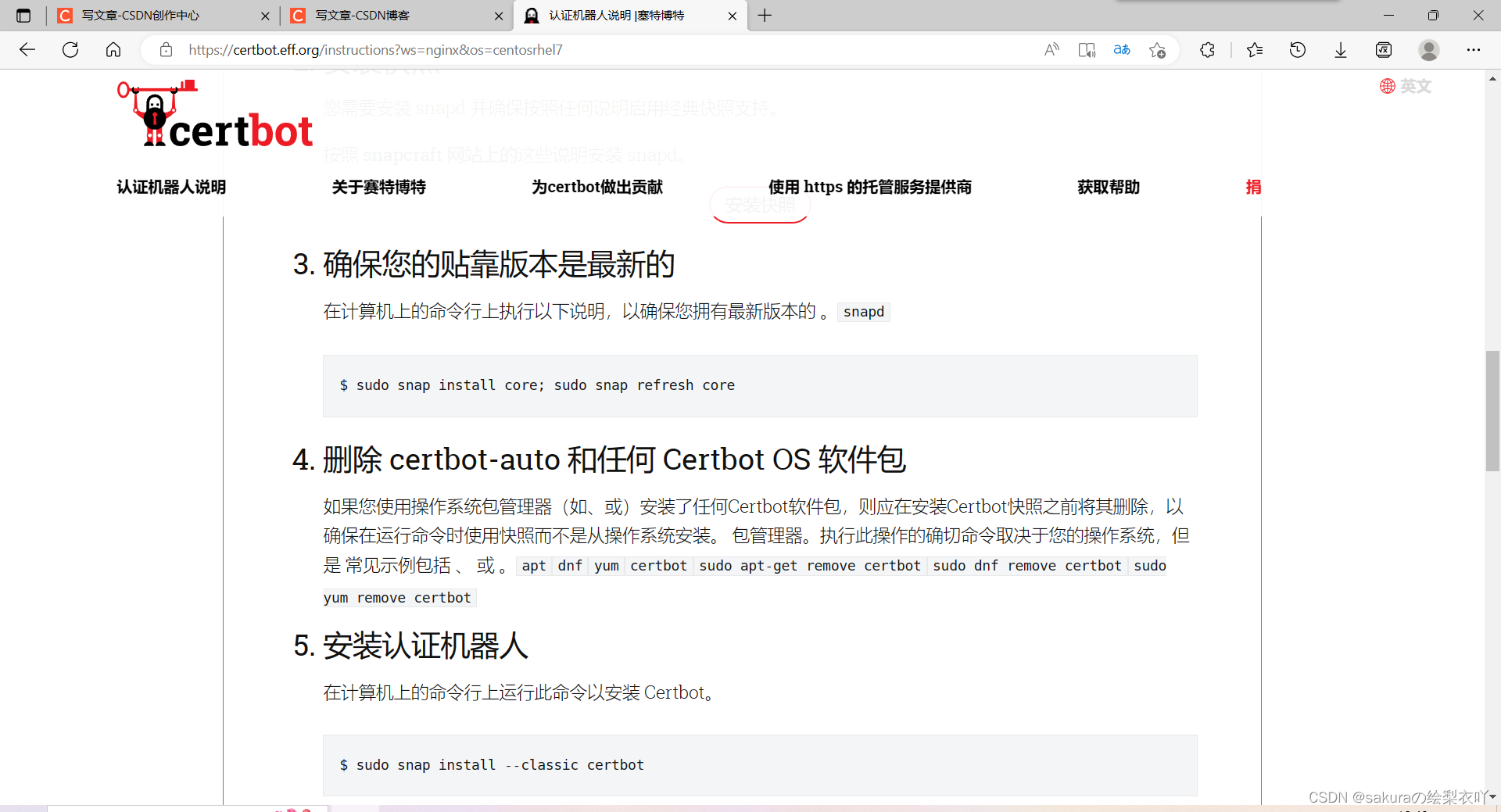The height and width of the screenshot is (812, 1501).
Task: Click the address bar URL
Action: click(x=375, y=50)
